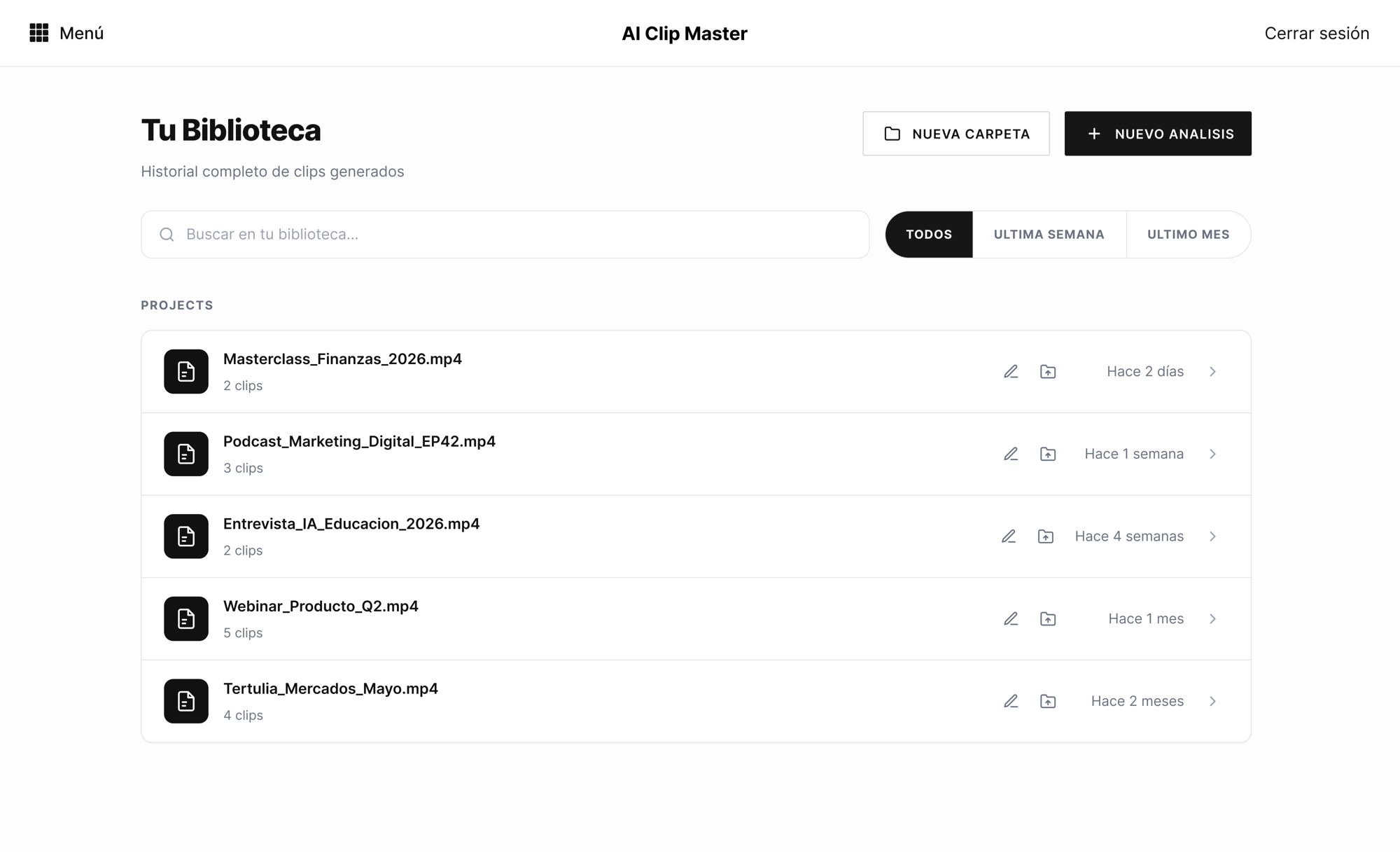
Task: Rename Masterclass_Finanzas_2026.mp4 with pencil icon
Action: tap(1011, 372)
